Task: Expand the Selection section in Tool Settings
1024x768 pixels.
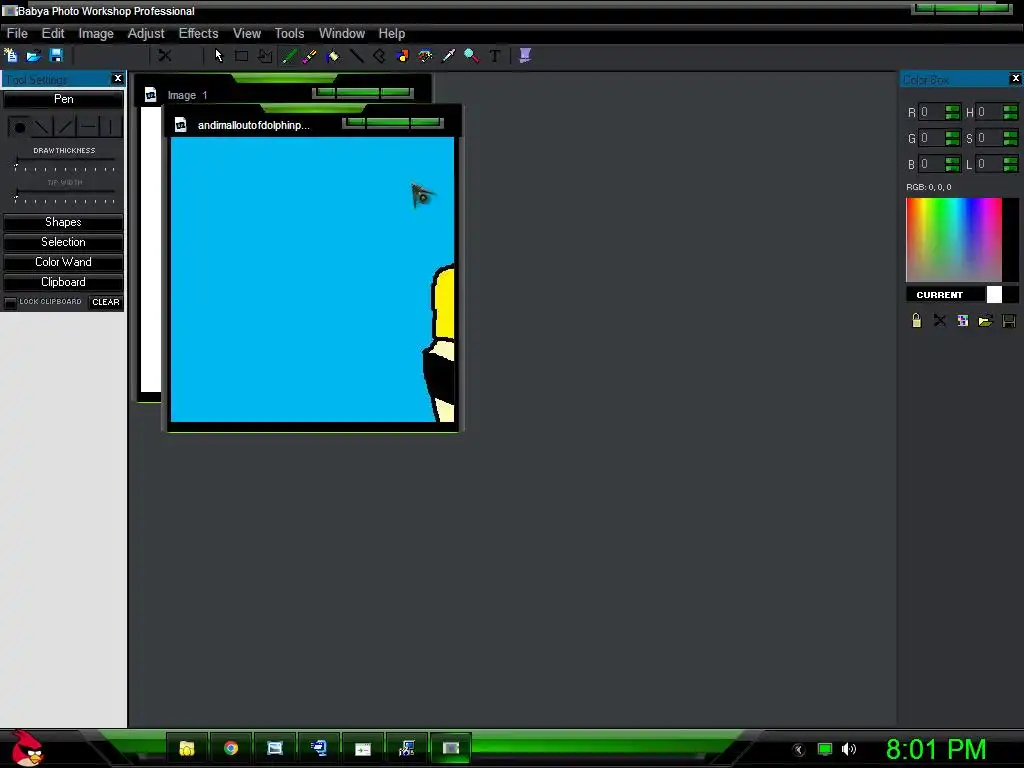Action: pyautogui.click(x=63, y=242)
